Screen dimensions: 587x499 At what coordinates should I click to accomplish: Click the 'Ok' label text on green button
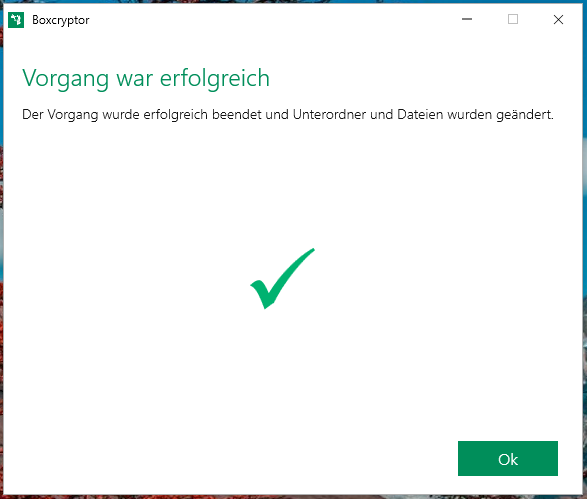[508, 459]
